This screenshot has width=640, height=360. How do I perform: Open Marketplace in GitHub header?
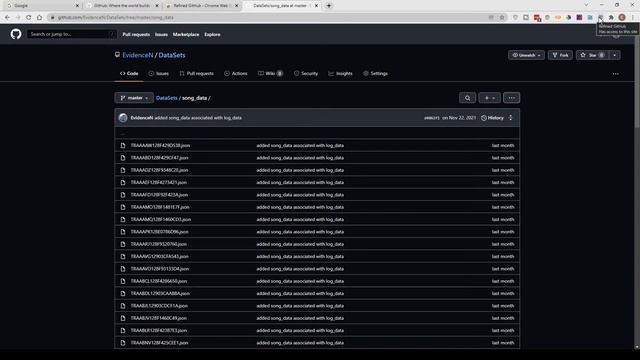pos(186,34)
